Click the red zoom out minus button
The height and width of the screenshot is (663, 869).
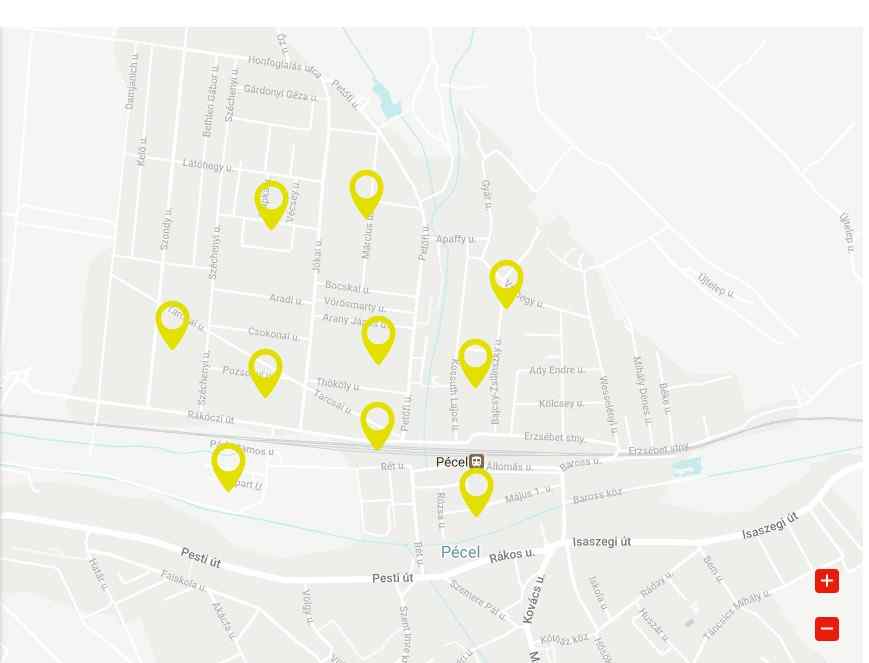pyautogui.click(x=826, y=629)
